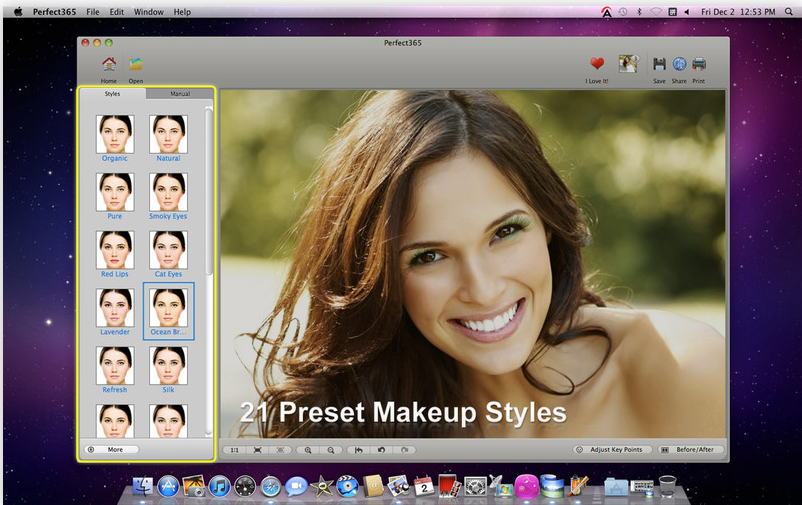Screen dimensions: 802x505
Task: Launch iTunes from the Dock
Action: [x=220, y=487]
